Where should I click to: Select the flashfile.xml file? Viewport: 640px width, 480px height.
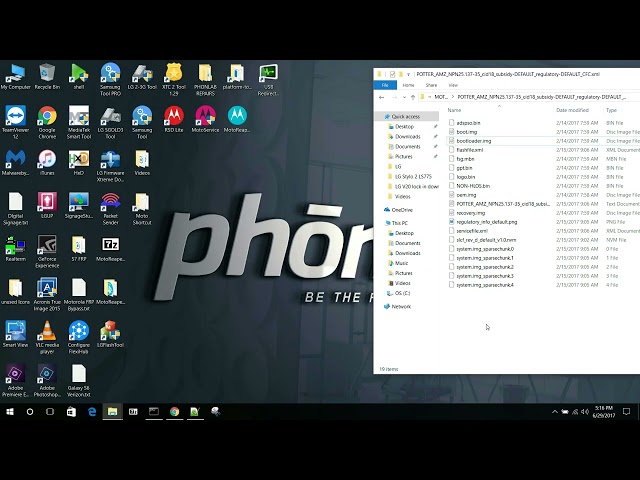[469, 150]
